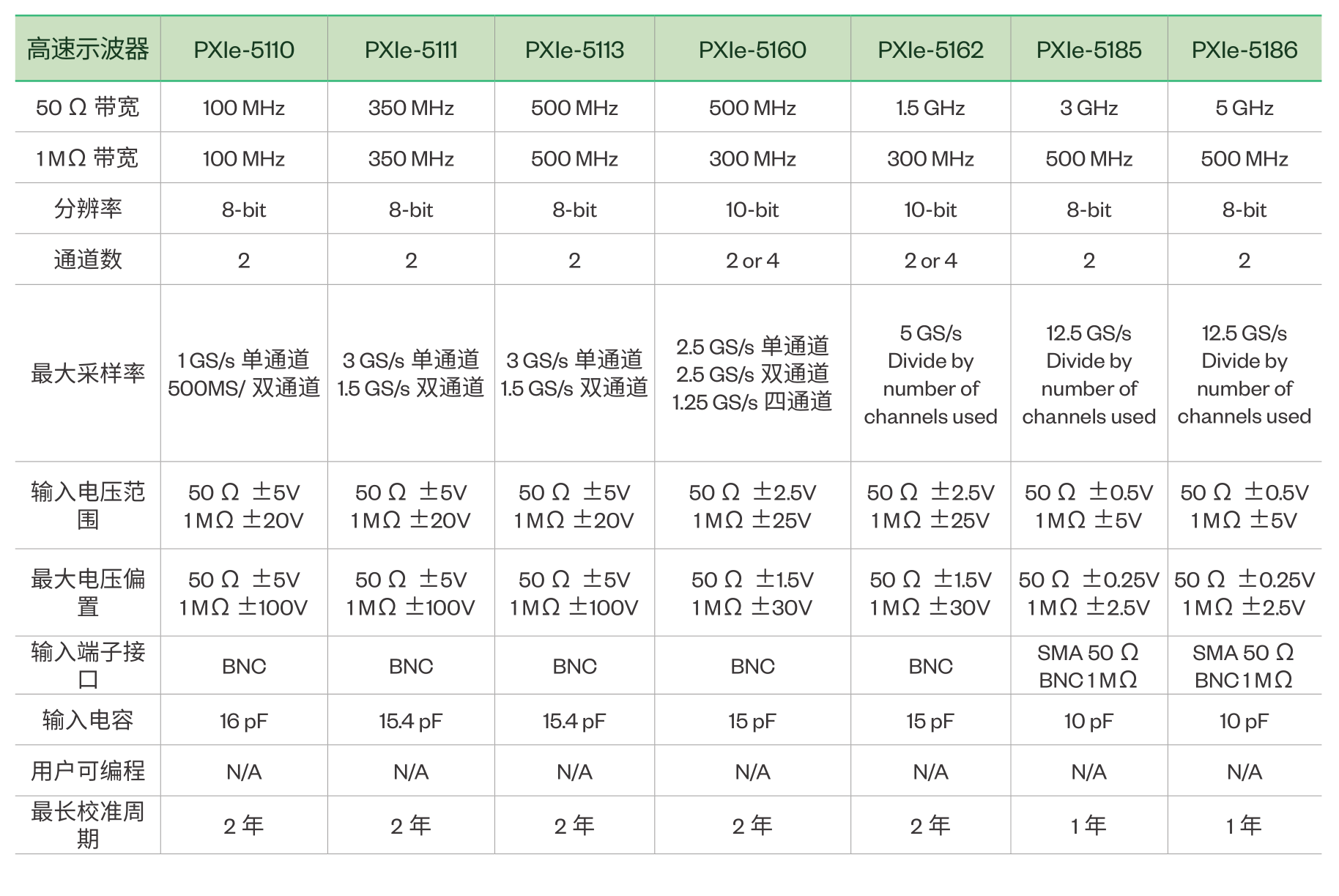
Task: Select the PXIe-5160 header cell
Action: tap(752, 50)
